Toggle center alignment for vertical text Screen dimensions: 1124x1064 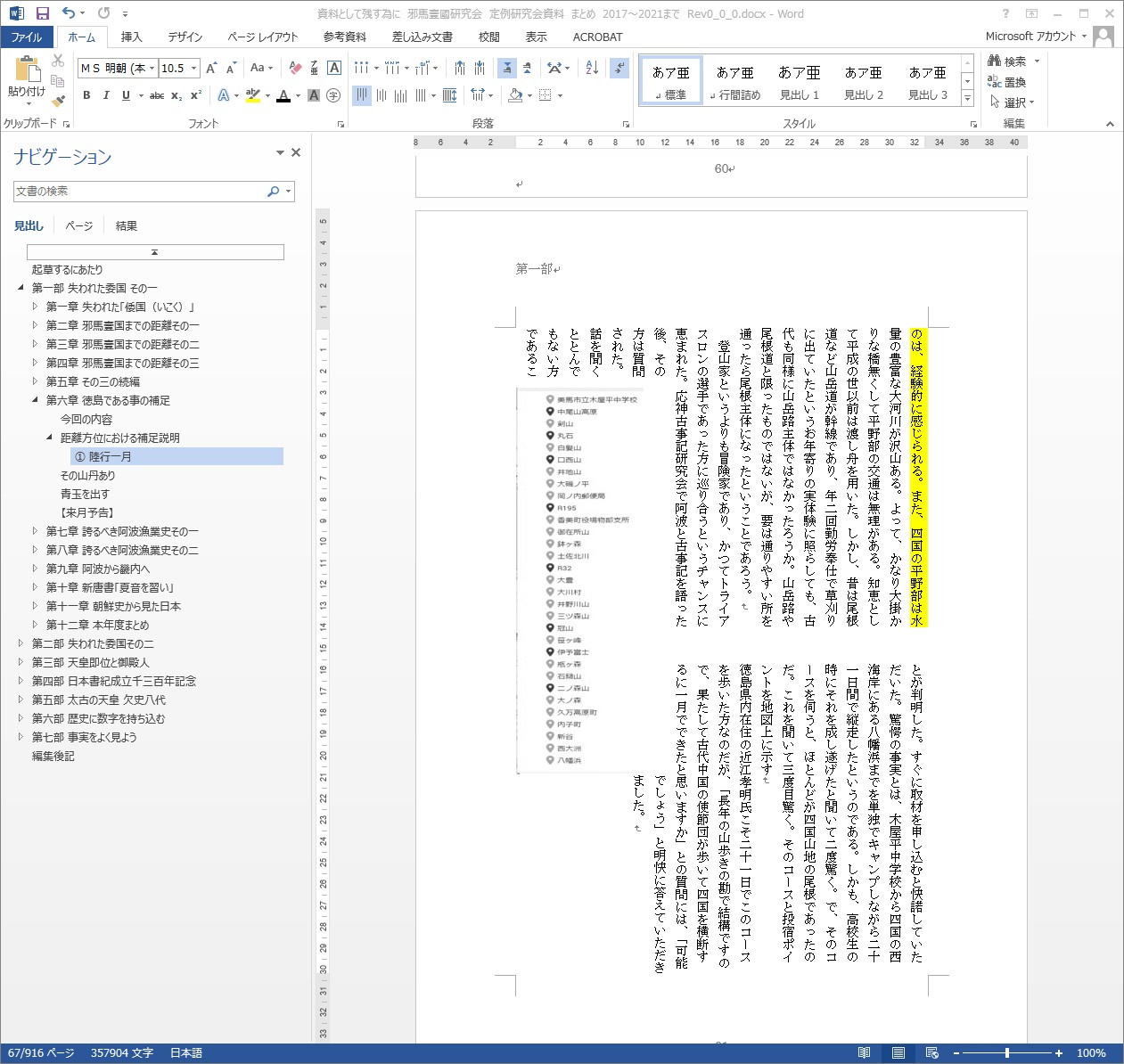coord(382,95)
